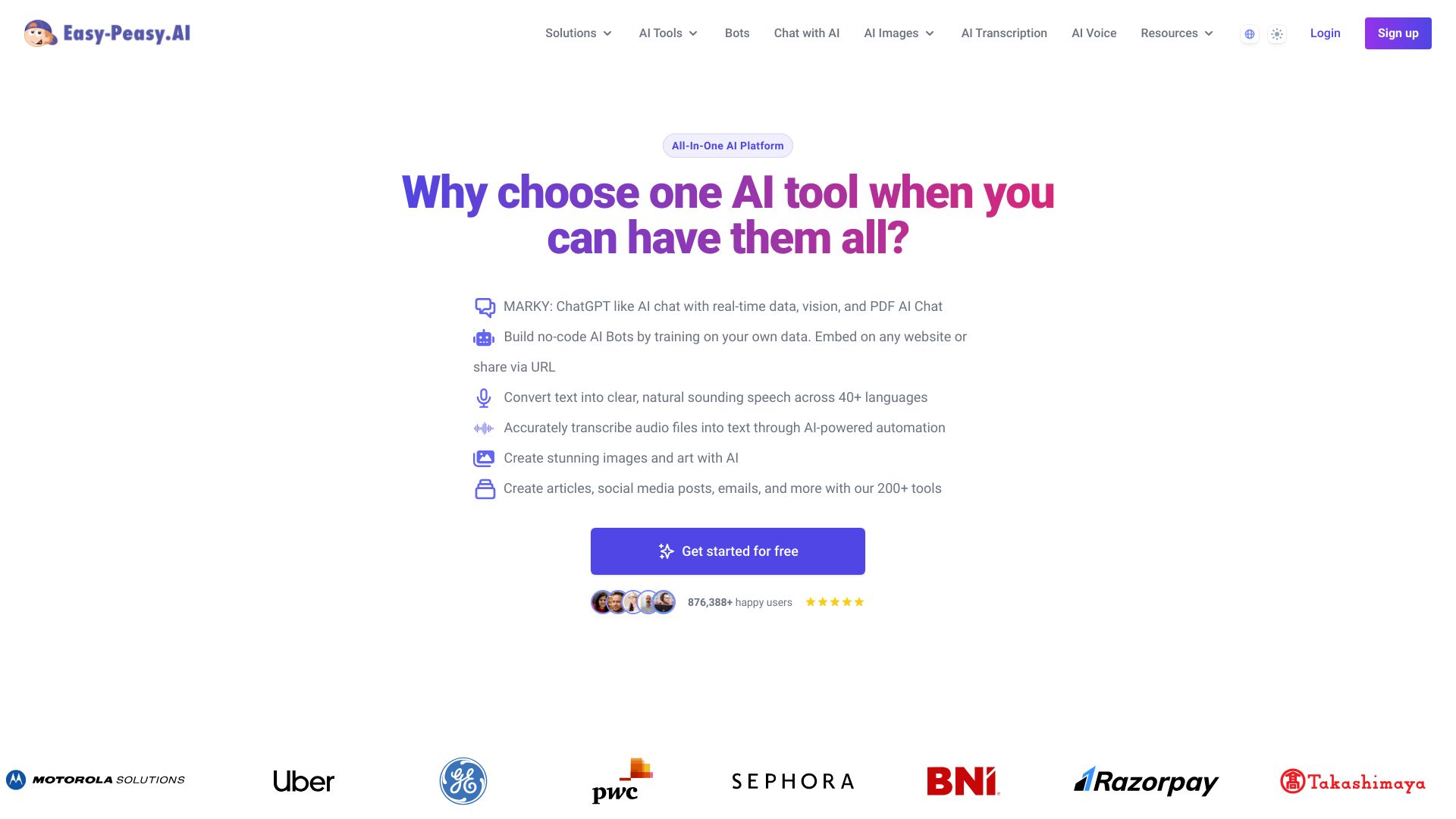Click the AI Transcription navigation link
The image size is (1456, 819).
coord(1004,32)
